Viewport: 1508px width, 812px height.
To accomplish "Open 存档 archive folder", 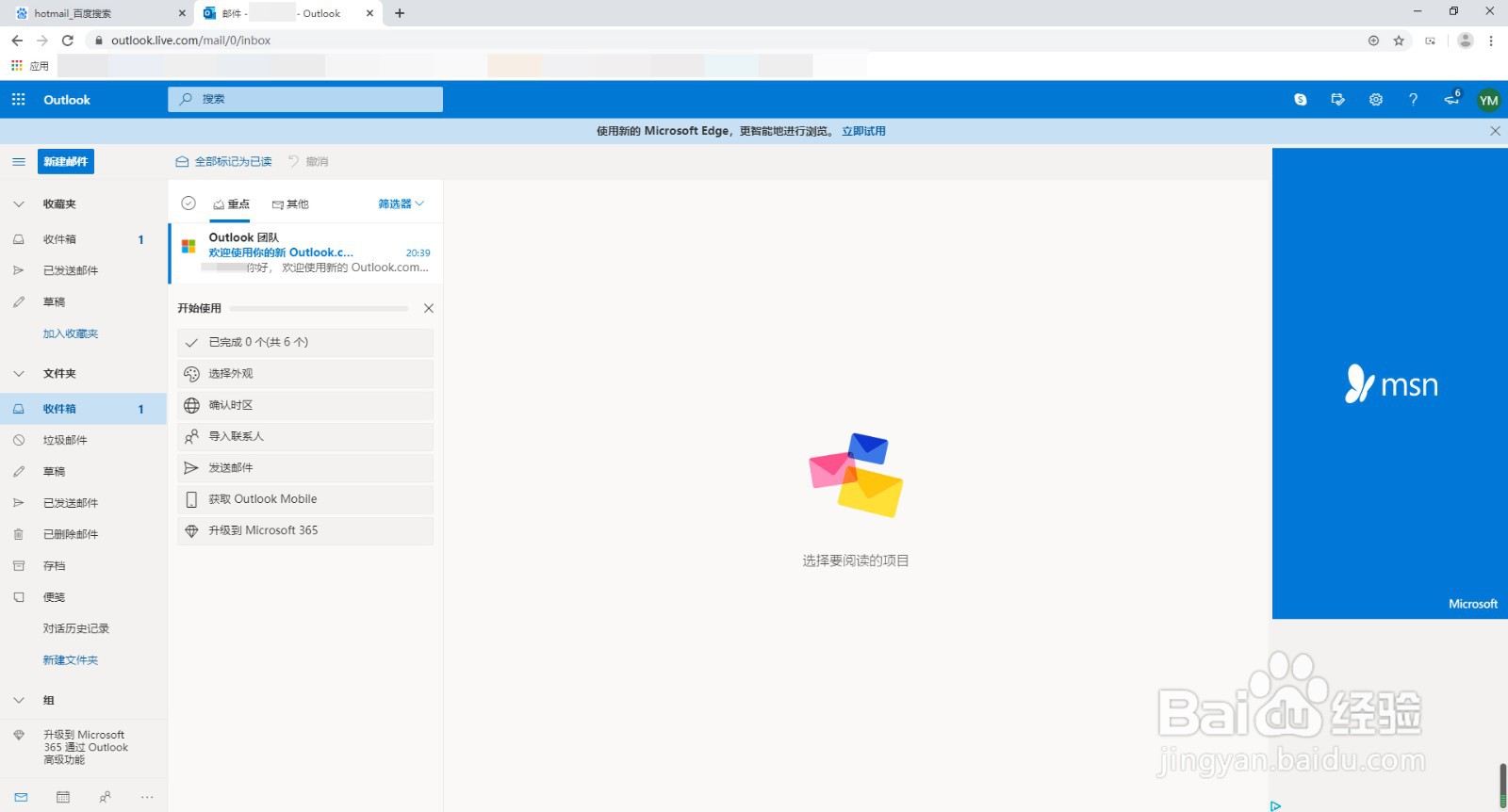I will pyautogui.click(x=83, y=566).
